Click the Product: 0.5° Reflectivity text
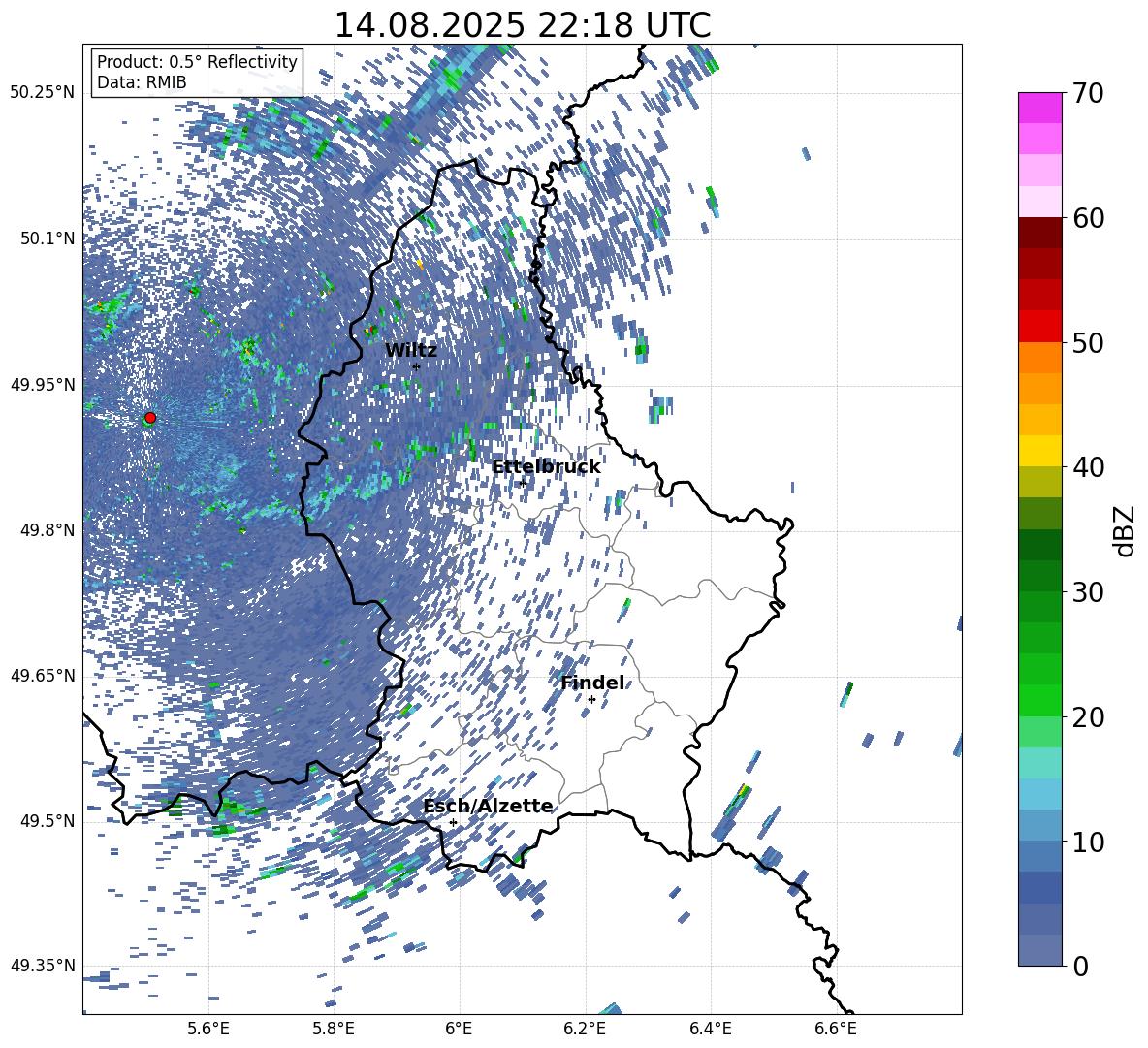This screenshot has height=1048, width=1148. tap(197, 62)
